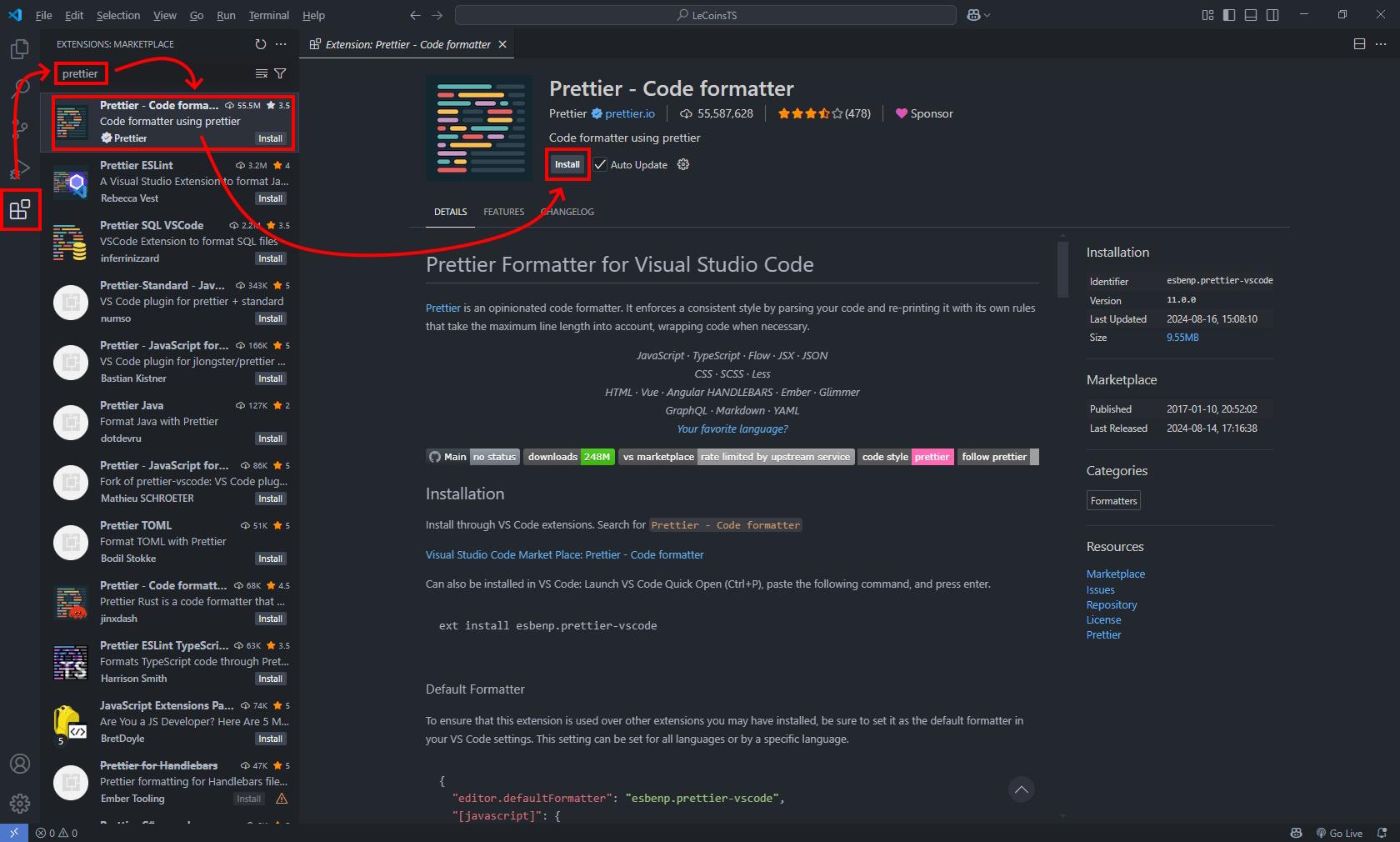The width and height of the screenshot is (1400, 842).
Task: Open the Copilot chat icon in title bar
Action: 972,15
